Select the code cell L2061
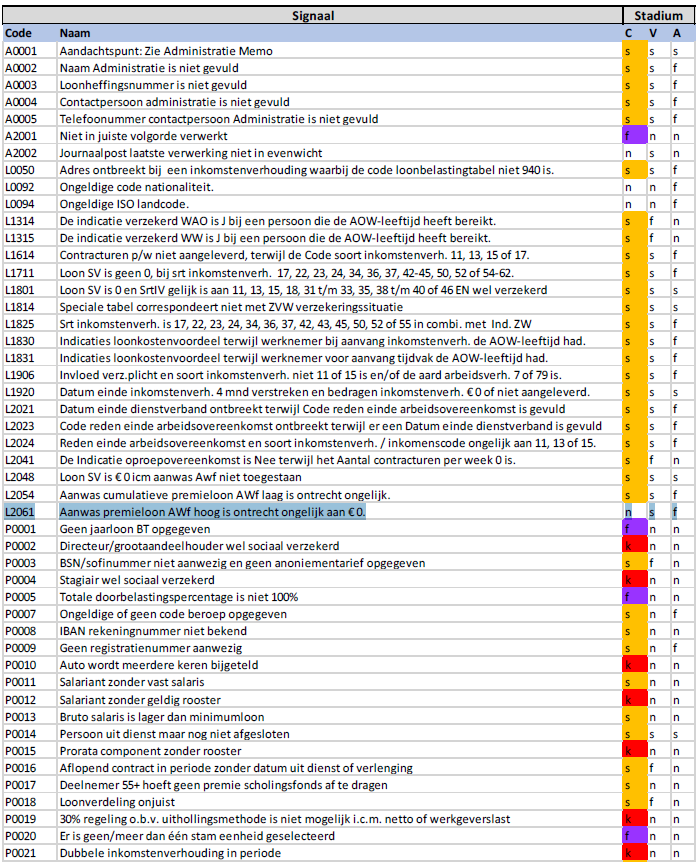700x867 pixels. coord(30,512)
